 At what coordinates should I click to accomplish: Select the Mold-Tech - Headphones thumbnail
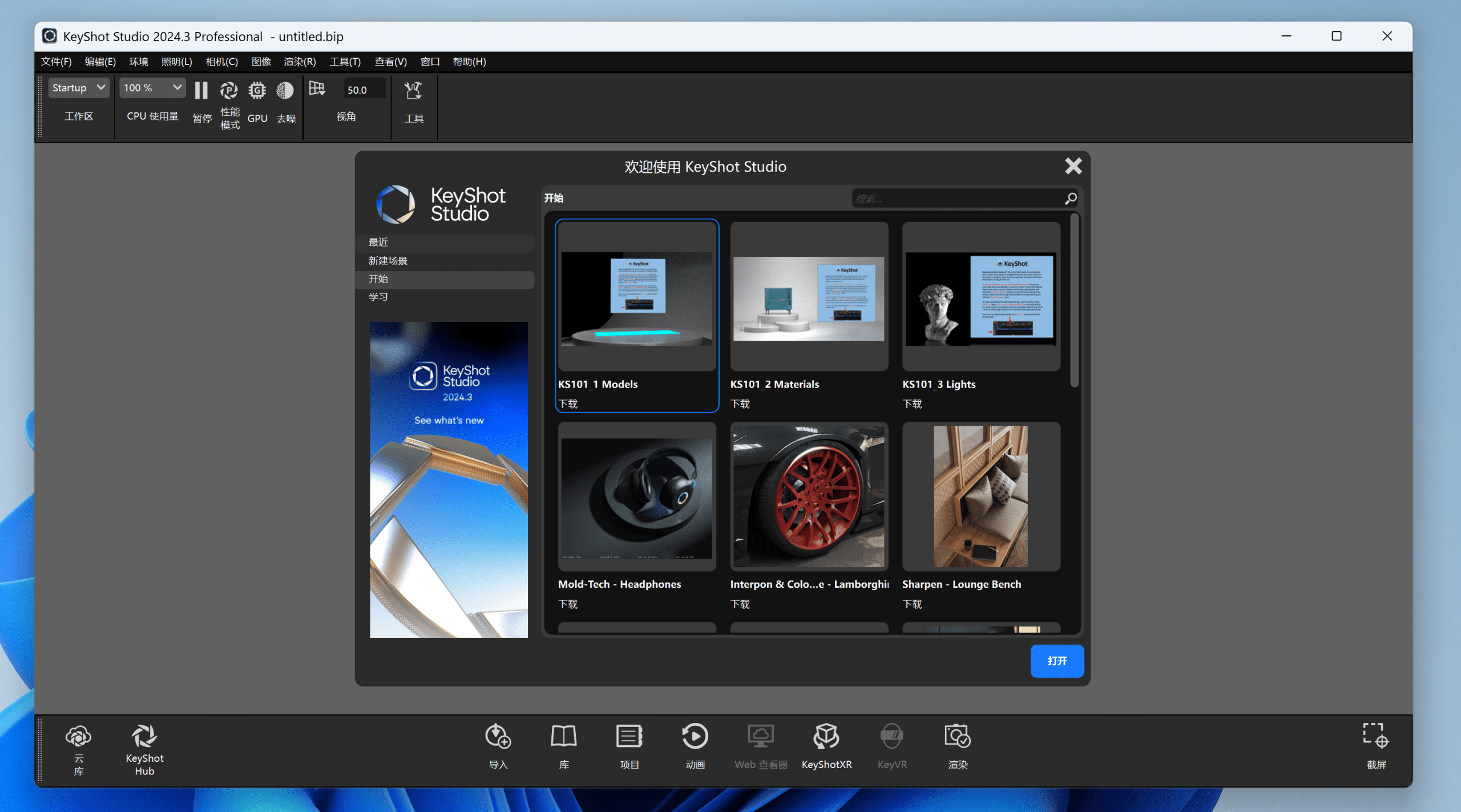637,496
